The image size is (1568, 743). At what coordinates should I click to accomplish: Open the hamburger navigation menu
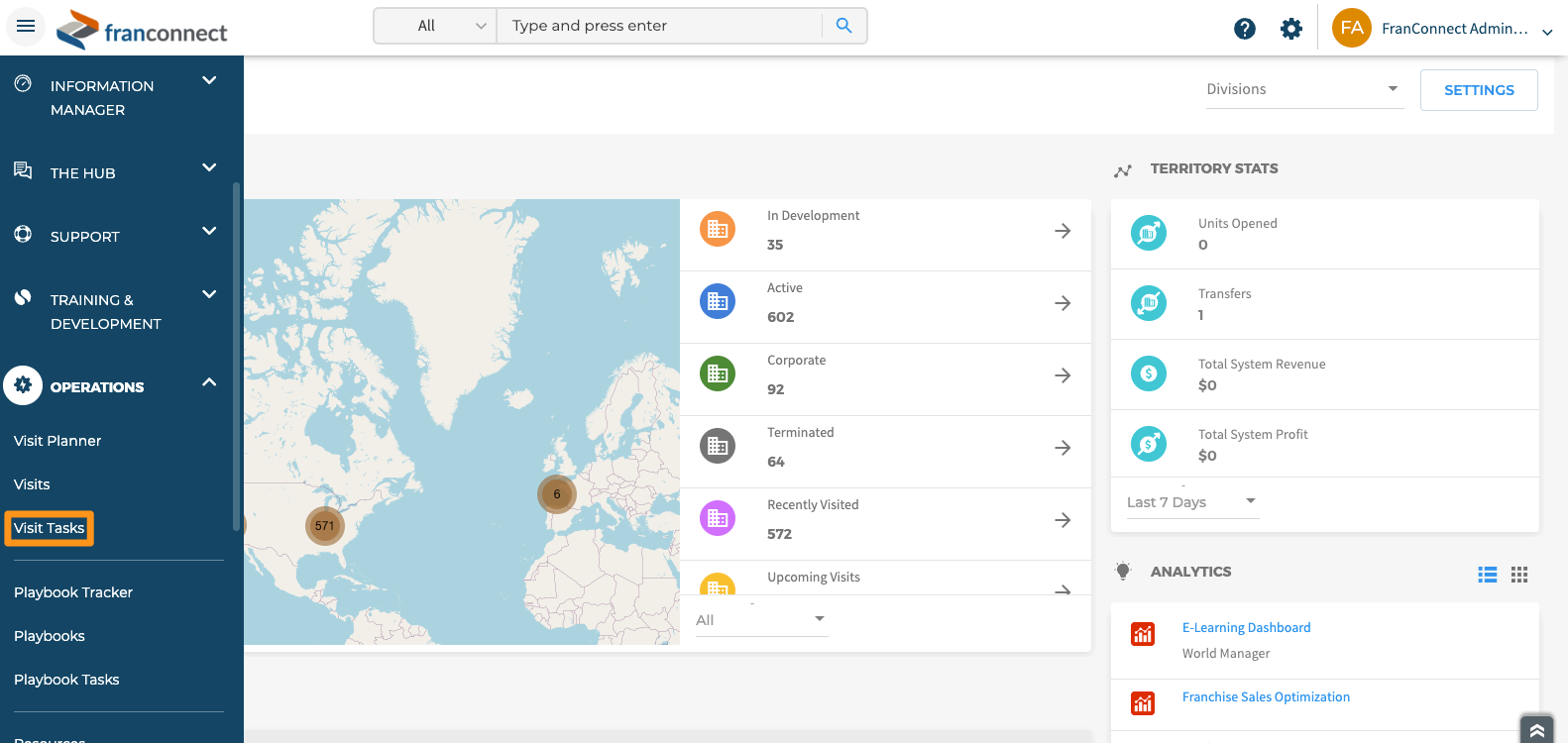pos(26,26)
